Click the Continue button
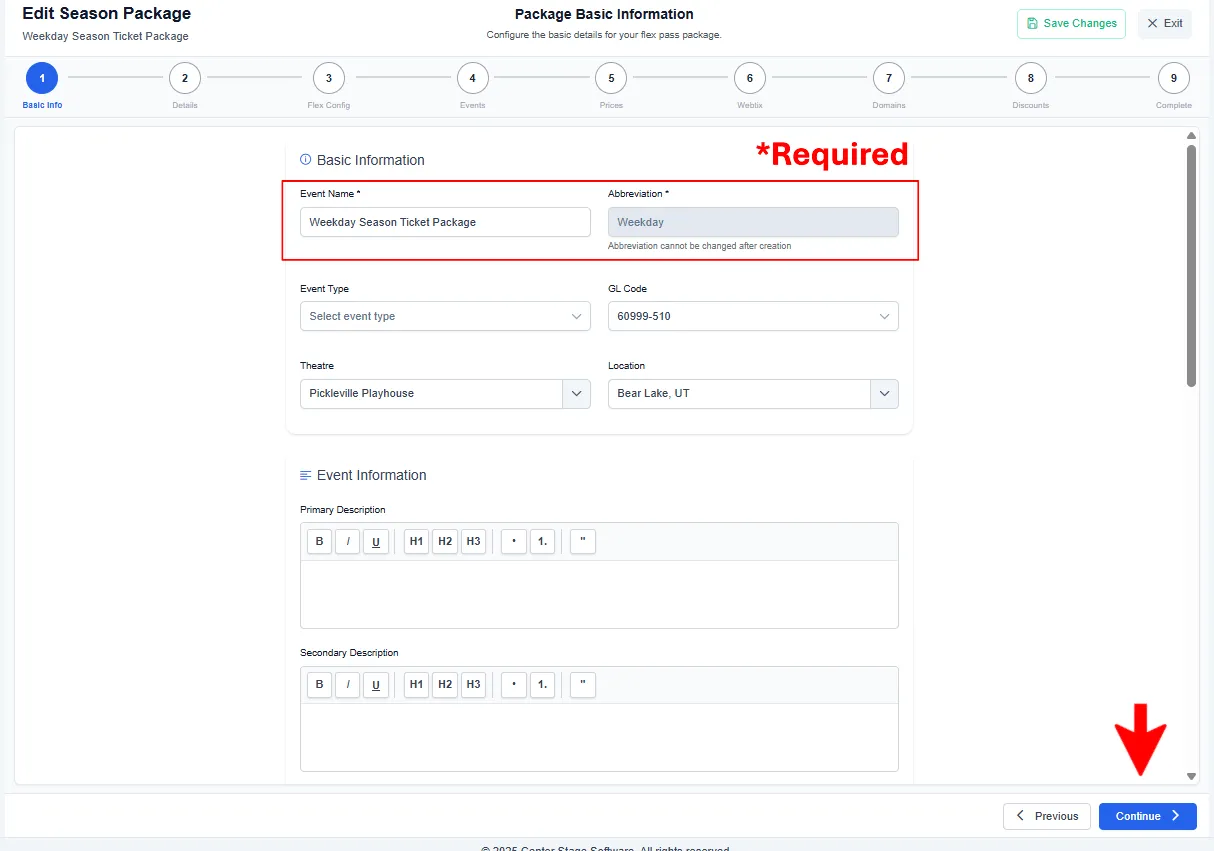This screenshot has height=851, width=1214. click(1148, 816)
